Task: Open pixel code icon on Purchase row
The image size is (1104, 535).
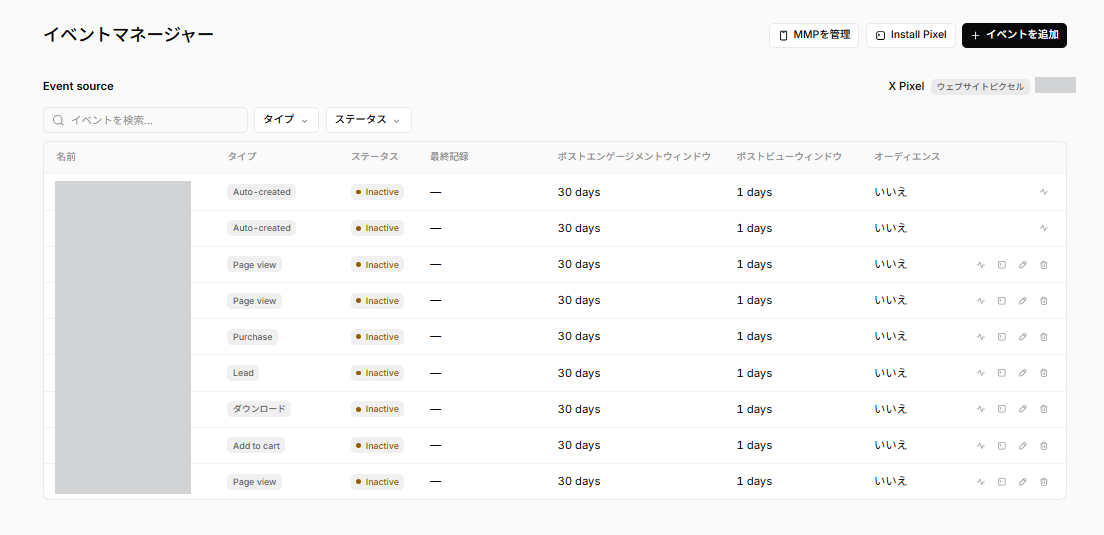Action: click(x=1001, y=337)
